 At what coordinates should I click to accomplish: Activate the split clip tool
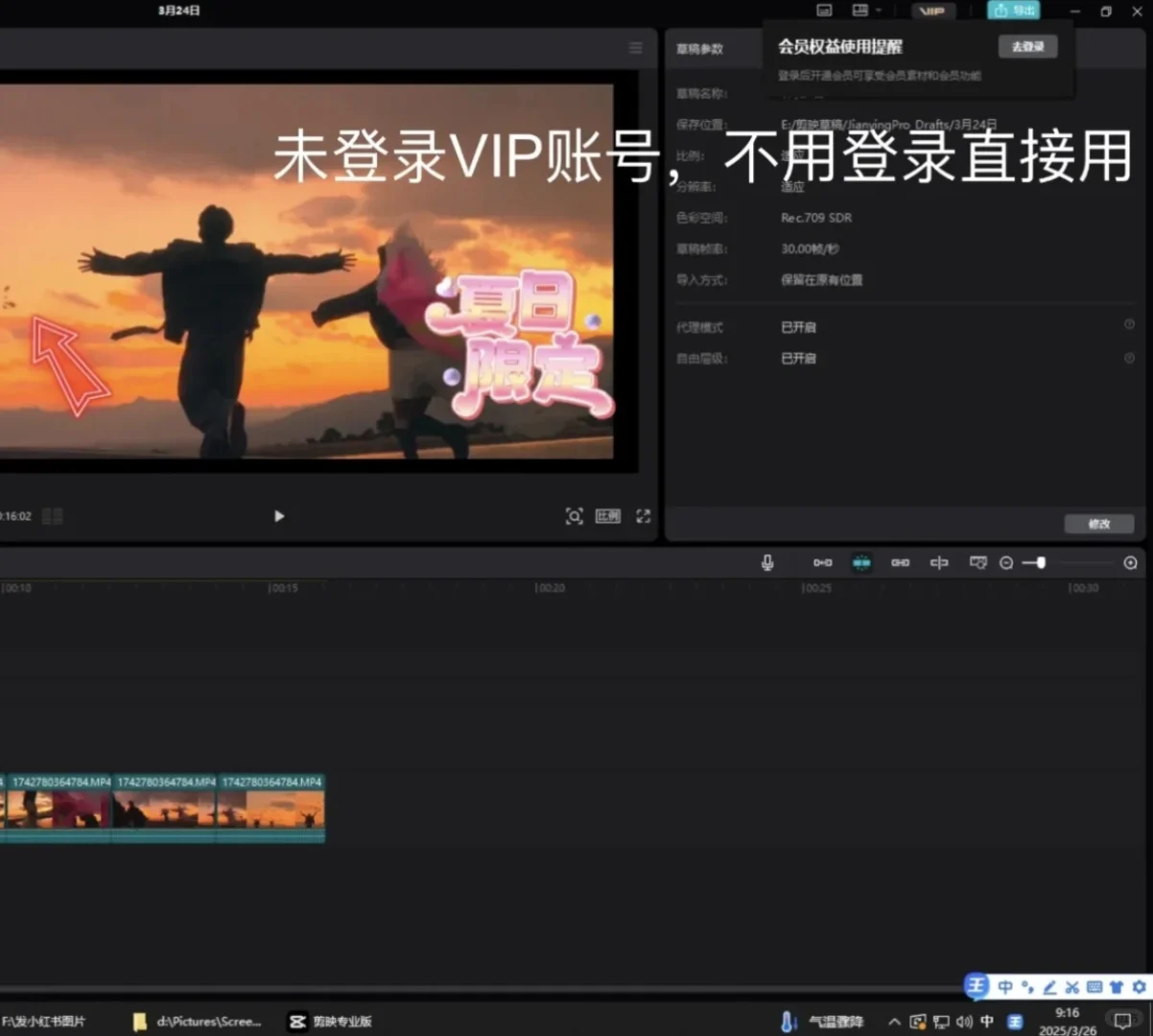(x=938, y=562)
